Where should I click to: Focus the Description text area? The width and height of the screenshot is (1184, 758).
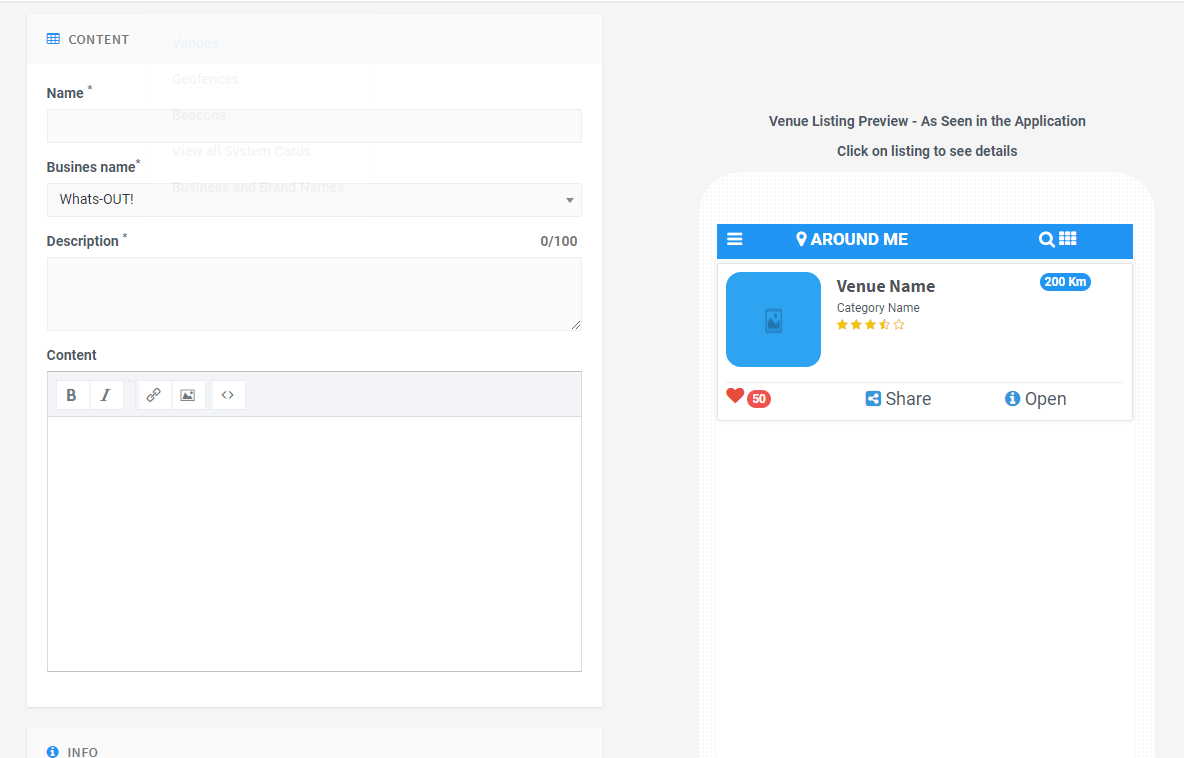[314, 294]
